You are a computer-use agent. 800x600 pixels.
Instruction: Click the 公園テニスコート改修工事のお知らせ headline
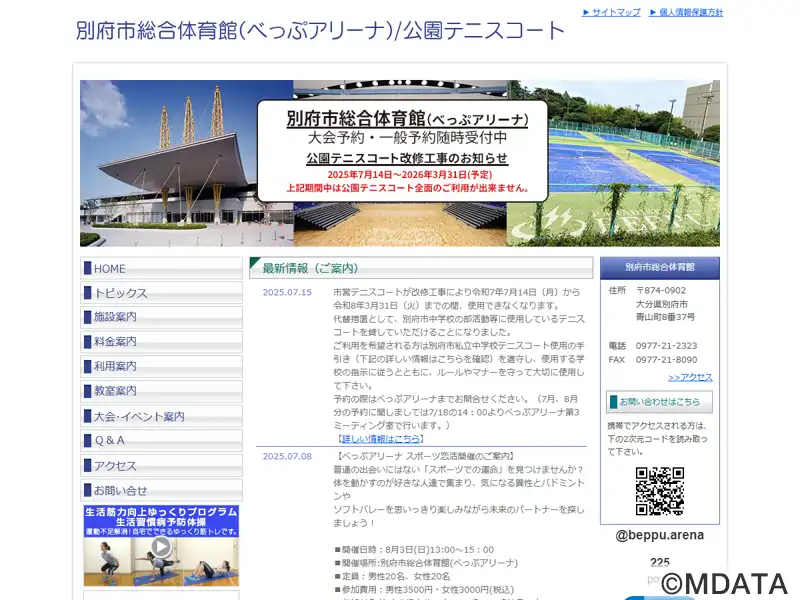coord(407,158)
